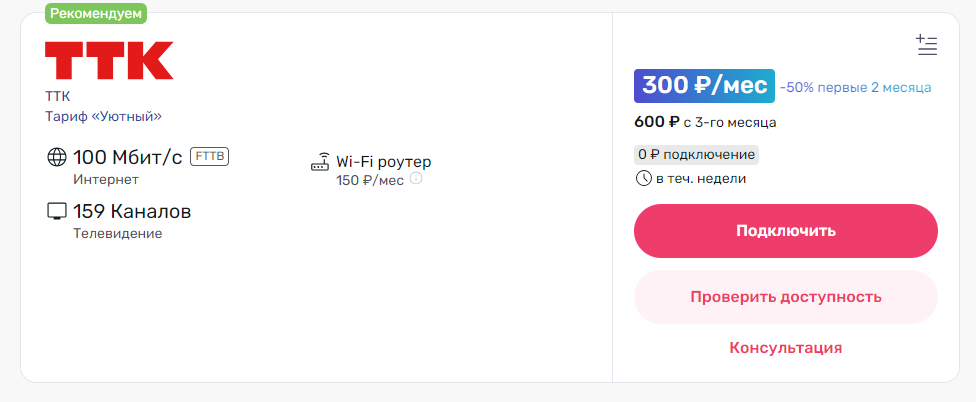Click the Проверить доступность button
The width and height of the screenshot is (976, 402).
786,297
